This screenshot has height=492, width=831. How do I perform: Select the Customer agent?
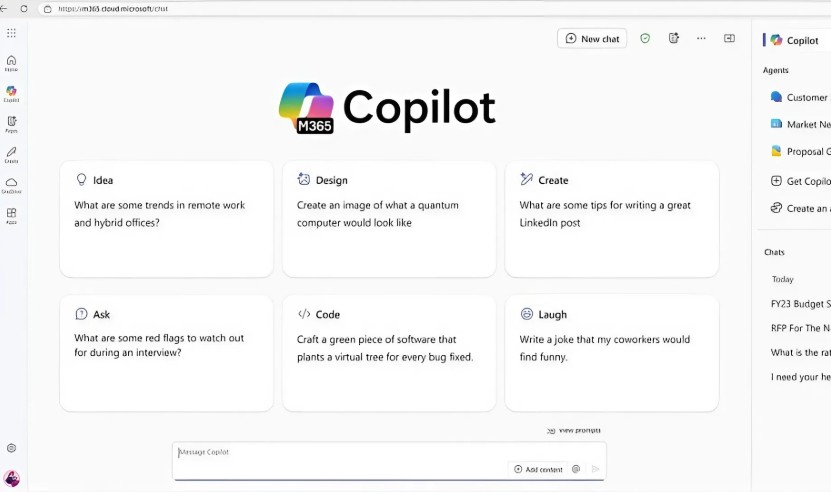pos(800,97)
